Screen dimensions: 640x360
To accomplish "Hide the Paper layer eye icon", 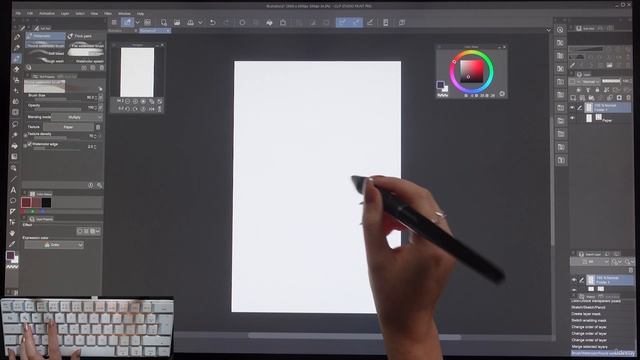I will coord(572,118).
